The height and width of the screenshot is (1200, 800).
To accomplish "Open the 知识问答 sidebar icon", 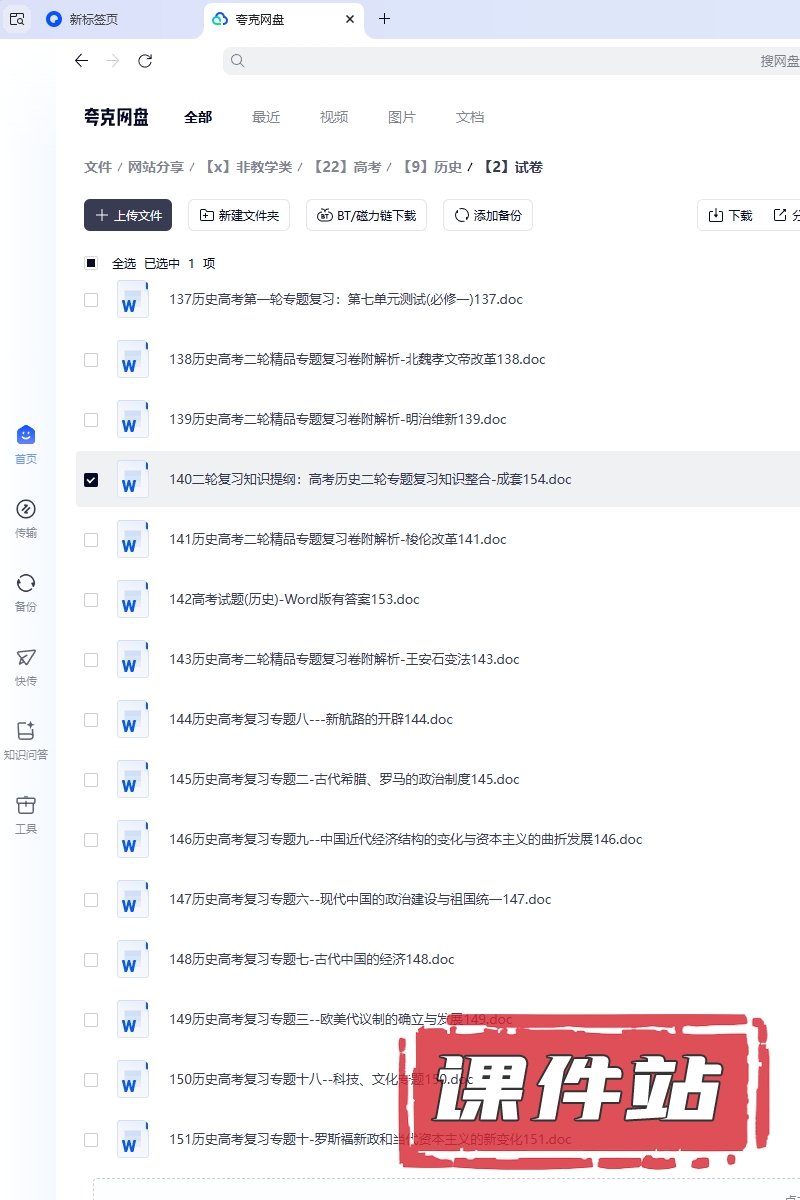I will 26,740.
